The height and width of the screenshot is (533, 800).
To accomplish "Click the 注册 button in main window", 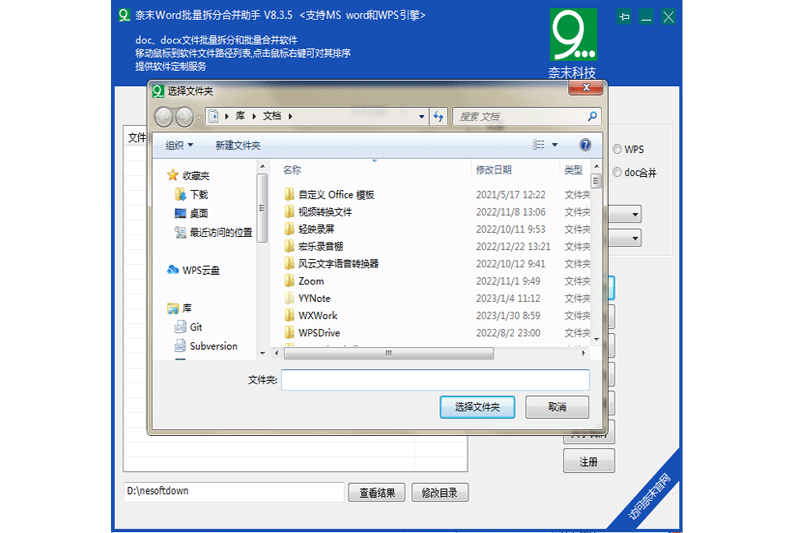I will point(589,462).
